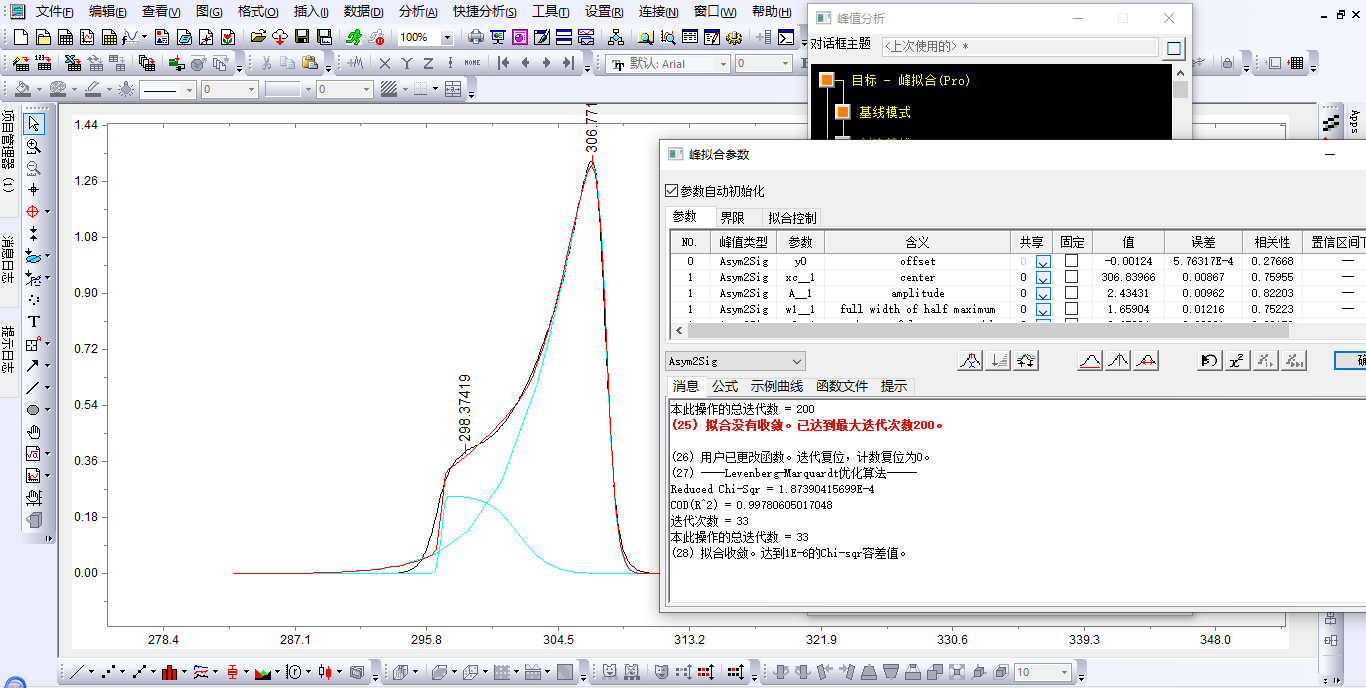Open the Asym2Sig function dropdown
Image resolution: width=1366 pixels, height=688 pixels.
click(796, 361)
